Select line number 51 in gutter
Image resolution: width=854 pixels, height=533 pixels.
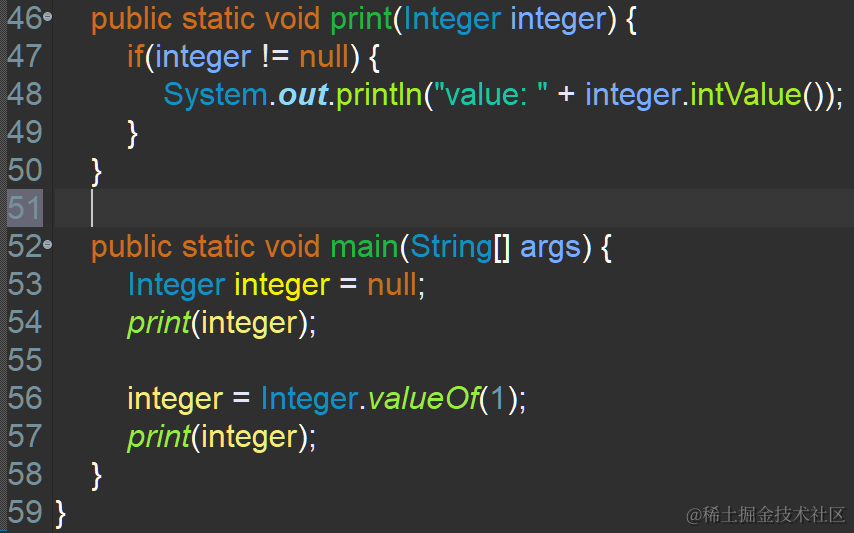coord(25,208)
